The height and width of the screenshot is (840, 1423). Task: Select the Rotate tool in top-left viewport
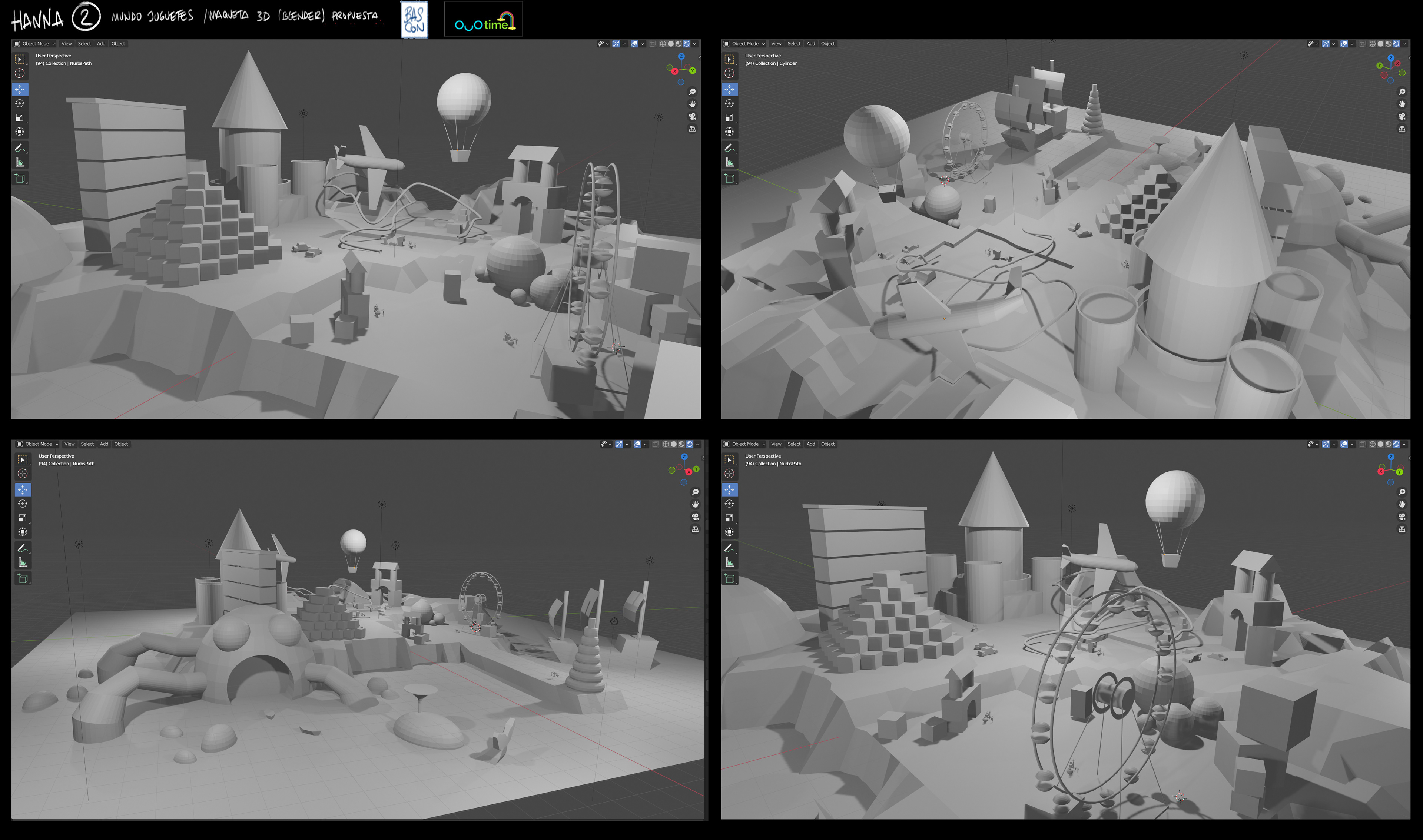point(20,104)
